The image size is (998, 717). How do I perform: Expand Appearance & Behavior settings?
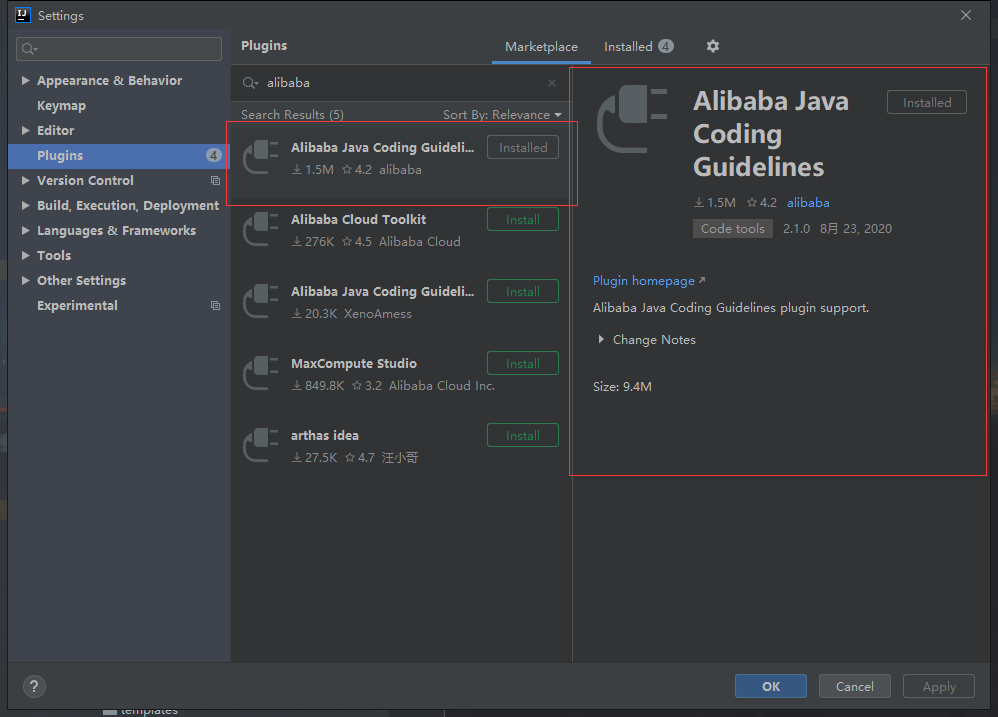25,80
